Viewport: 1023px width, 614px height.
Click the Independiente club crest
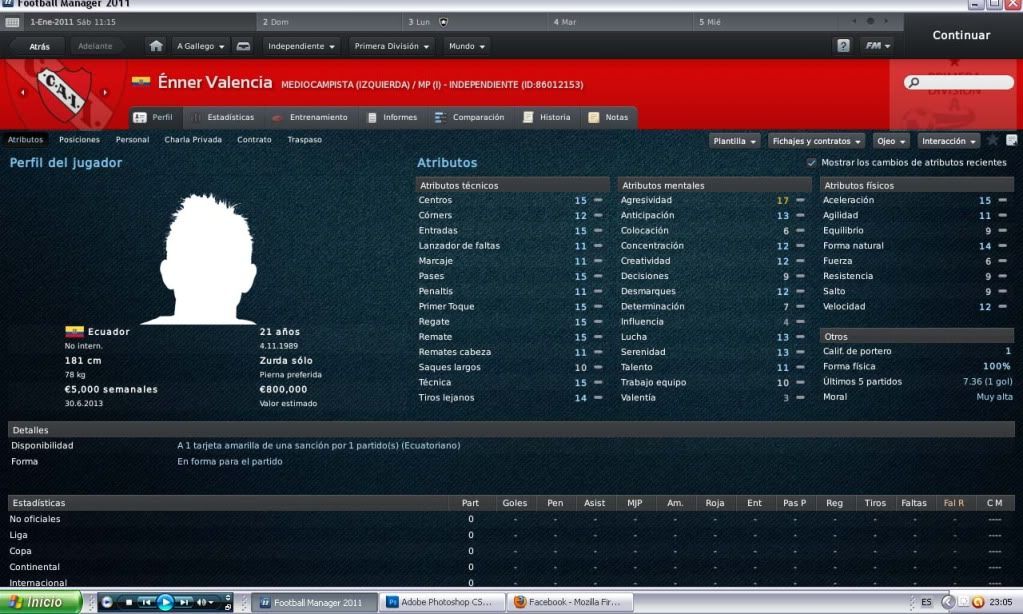pyautogui.click(x=63, y=93)
